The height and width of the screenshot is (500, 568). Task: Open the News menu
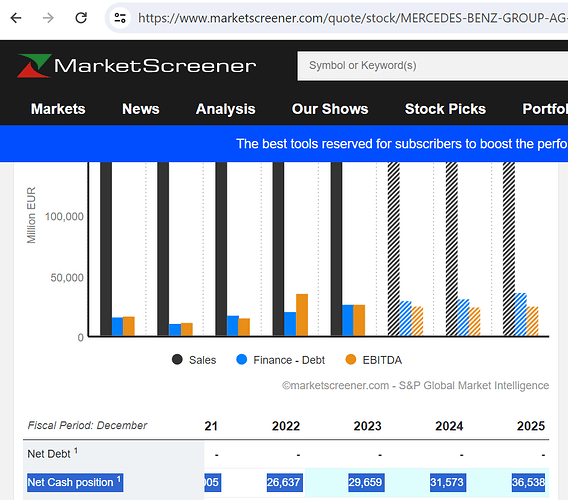tap(141, 109)
